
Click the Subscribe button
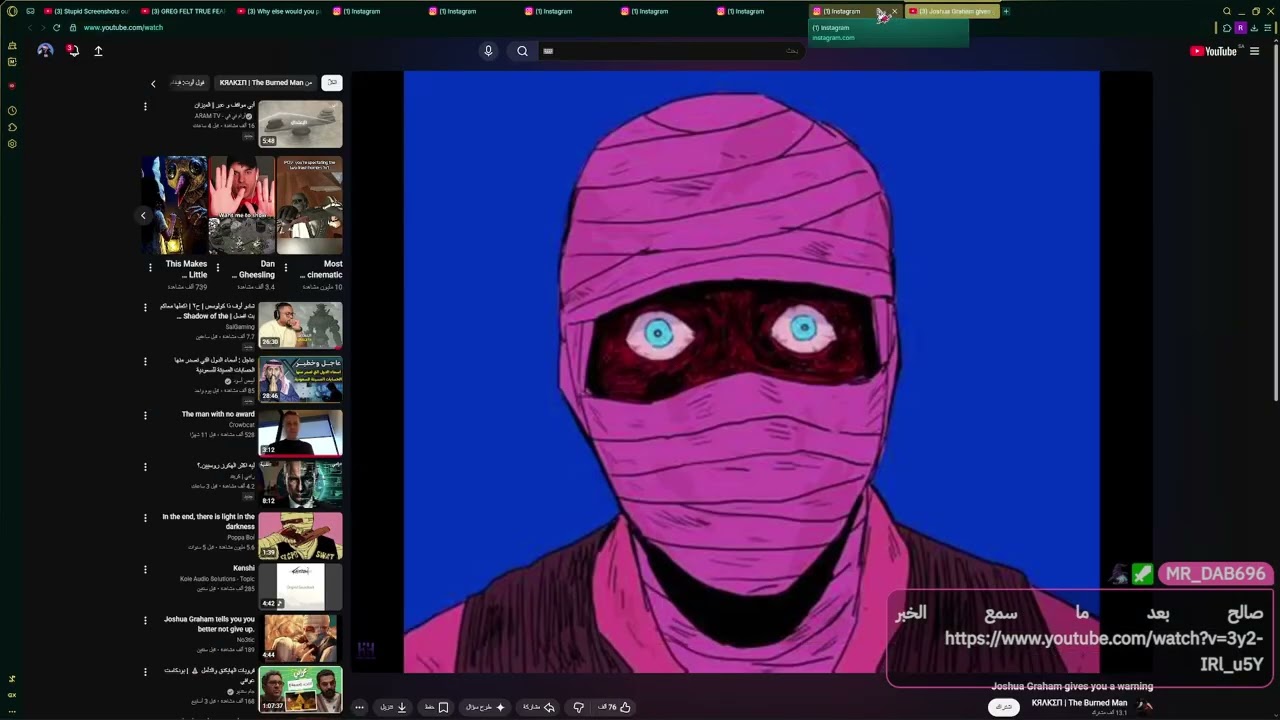click(x=1003, y=707)
